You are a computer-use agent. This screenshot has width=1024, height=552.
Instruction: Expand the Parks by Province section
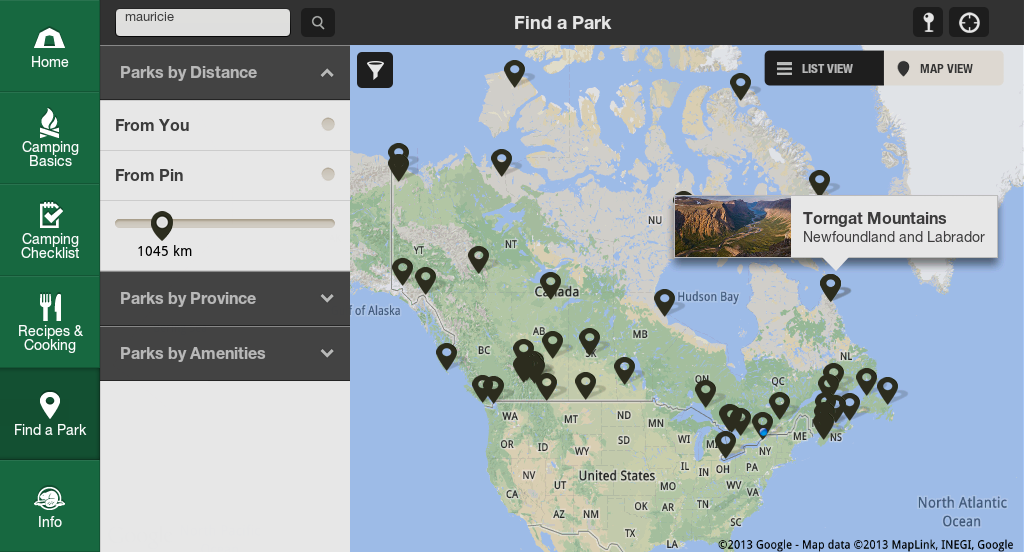[326, 298]
